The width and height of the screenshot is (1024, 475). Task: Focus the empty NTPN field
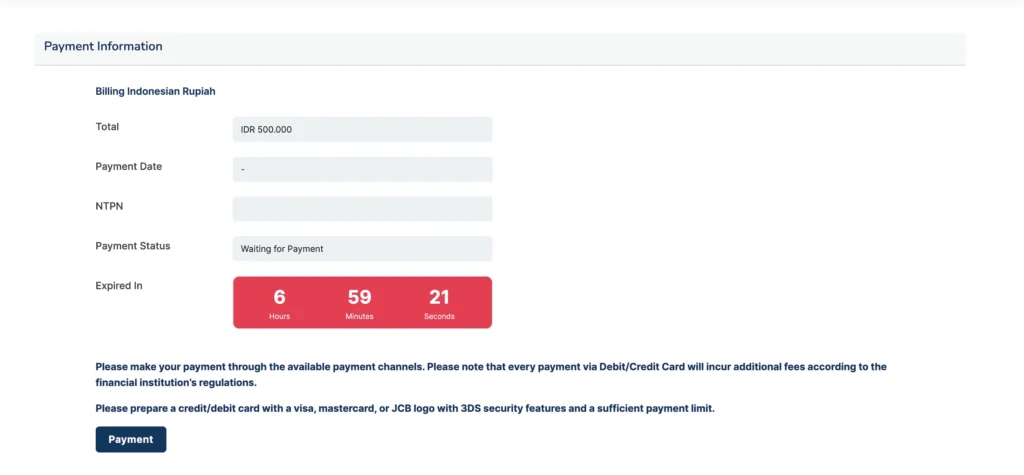tap(362, 208)
